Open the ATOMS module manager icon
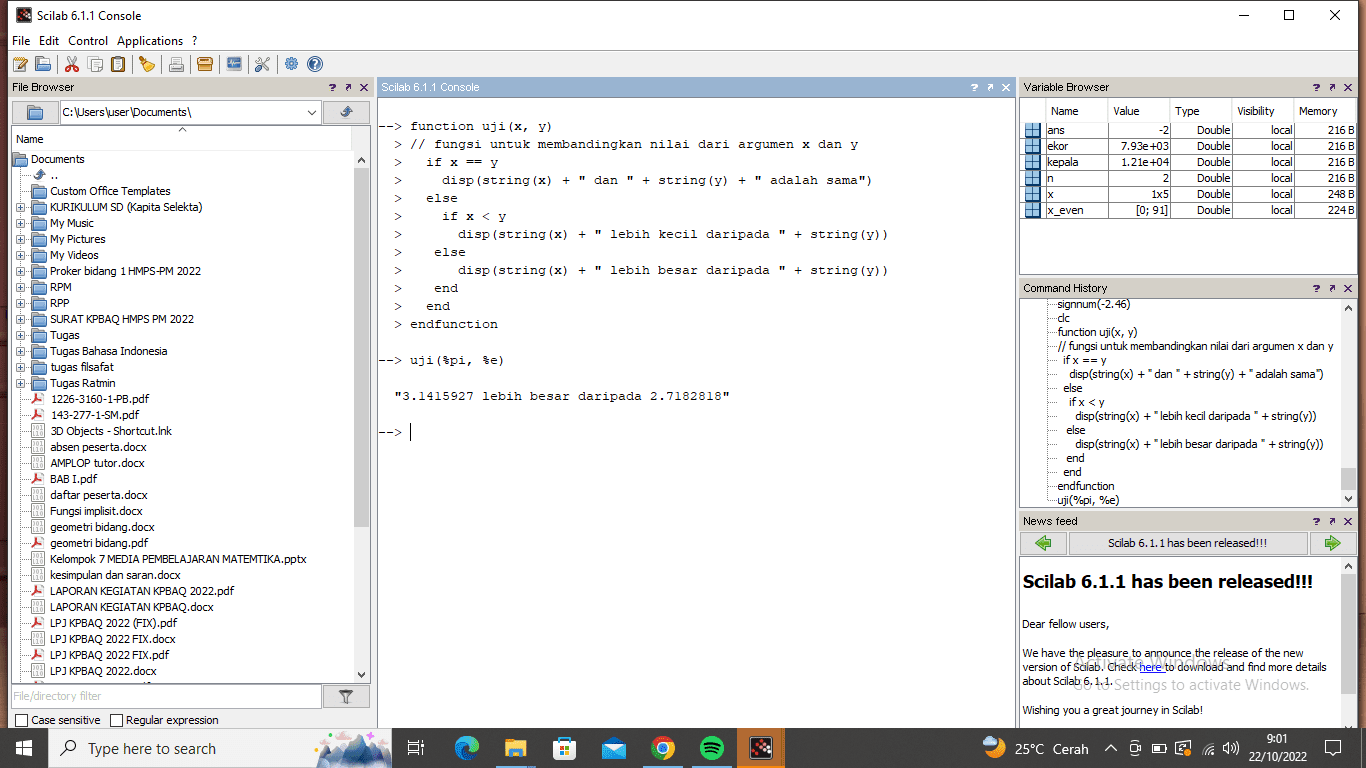1366x768 pixels. [205, 64]
